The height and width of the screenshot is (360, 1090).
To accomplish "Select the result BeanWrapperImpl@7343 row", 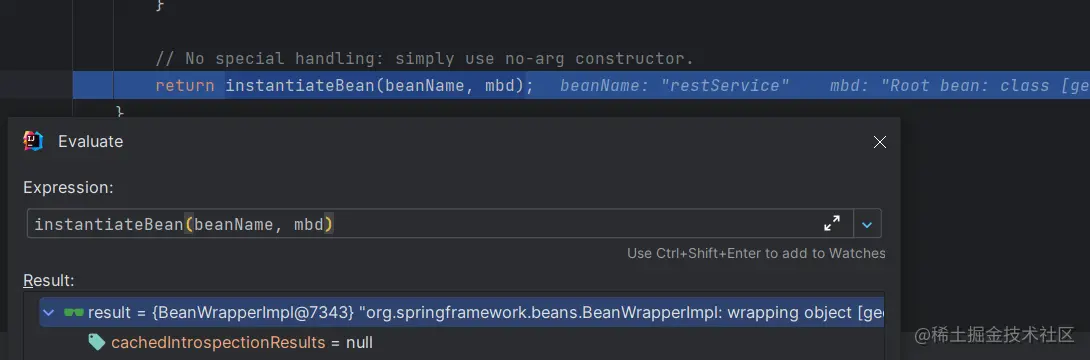I will coord(462,313).
